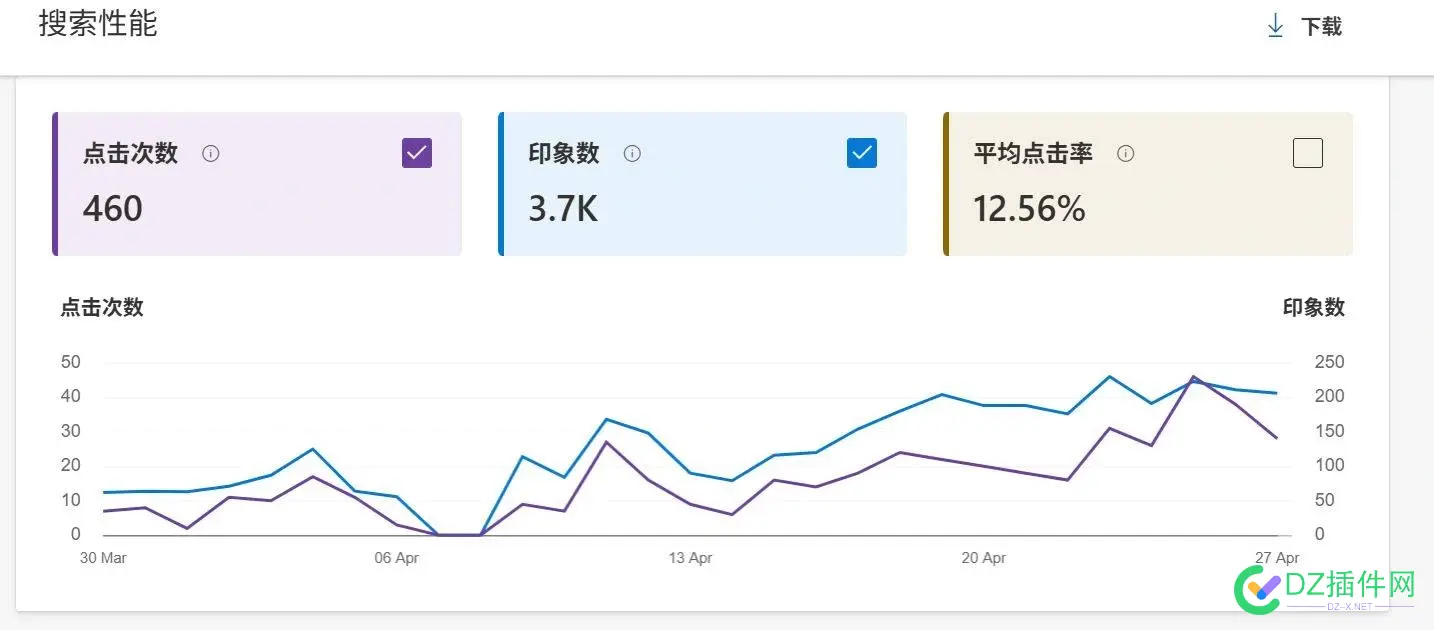The height and width of the screenshot is (630, 1434).
Task: Click the info icon for 平均点击率
Action: pos(1125,153)
